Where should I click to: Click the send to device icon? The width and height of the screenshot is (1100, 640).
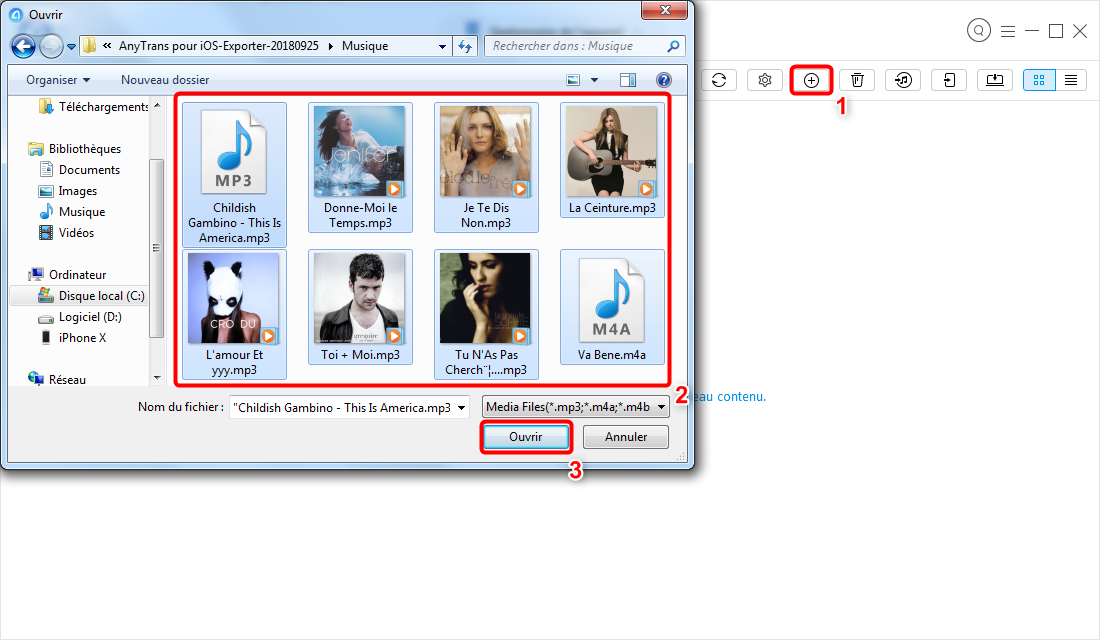(x=949, y=80)
